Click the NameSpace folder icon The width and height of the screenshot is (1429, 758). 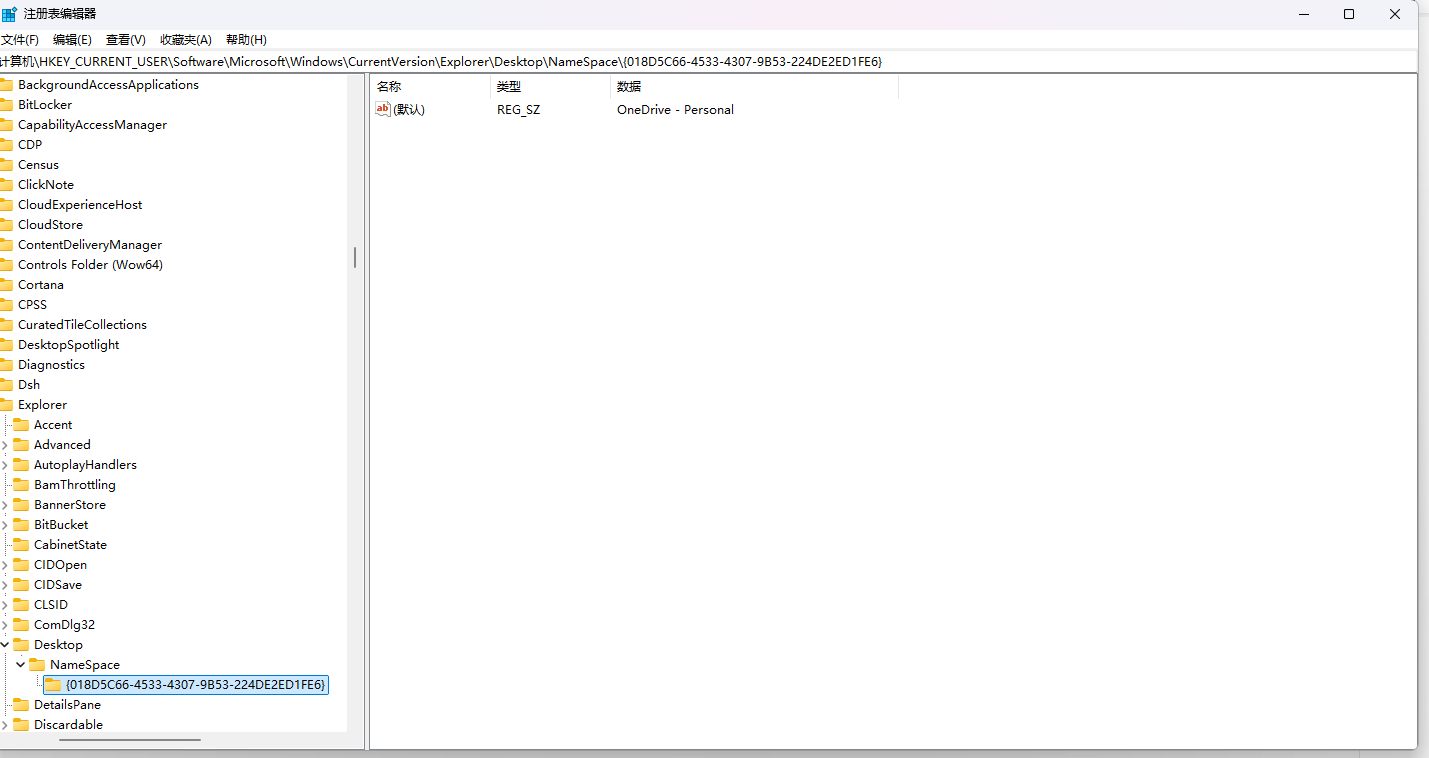[37, 665]
